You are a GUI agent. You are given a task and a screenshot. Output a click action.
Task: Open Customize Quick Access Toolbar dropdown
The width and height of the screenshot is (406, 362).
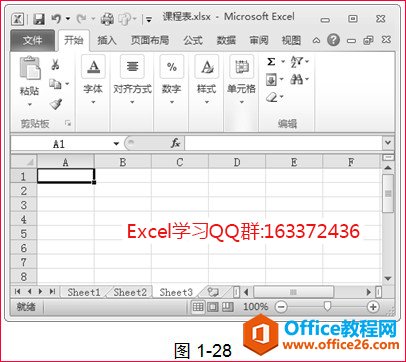tap(149, 20)
